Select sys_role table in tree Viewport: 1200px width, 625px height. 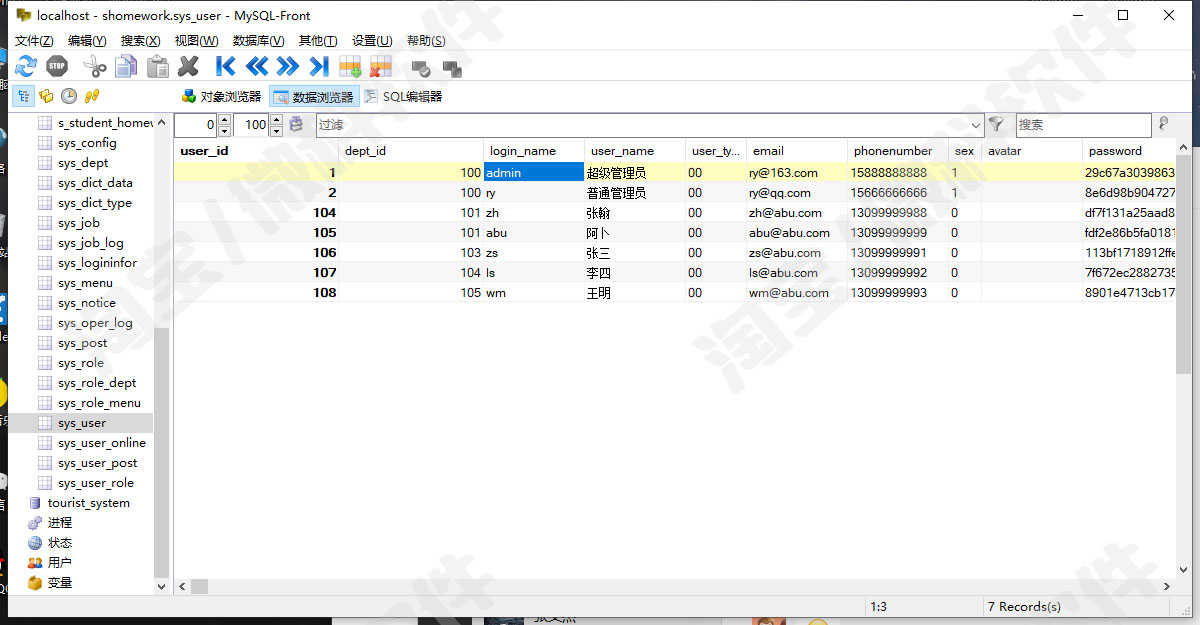coord(81,363)
